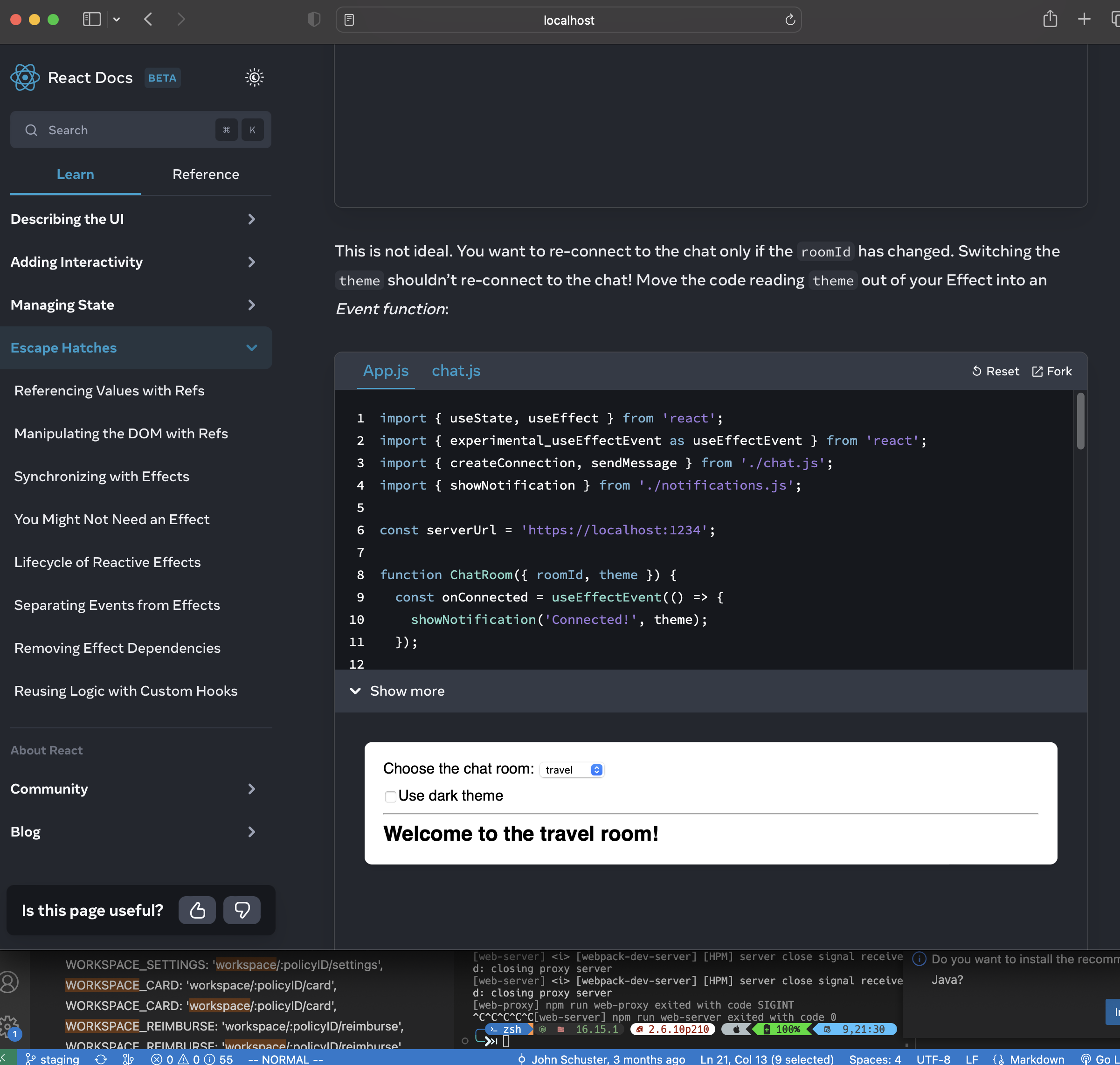Click the Reset sandbox button
The width and height of the screenshot is (1120, 1065).
coord(995,371)
